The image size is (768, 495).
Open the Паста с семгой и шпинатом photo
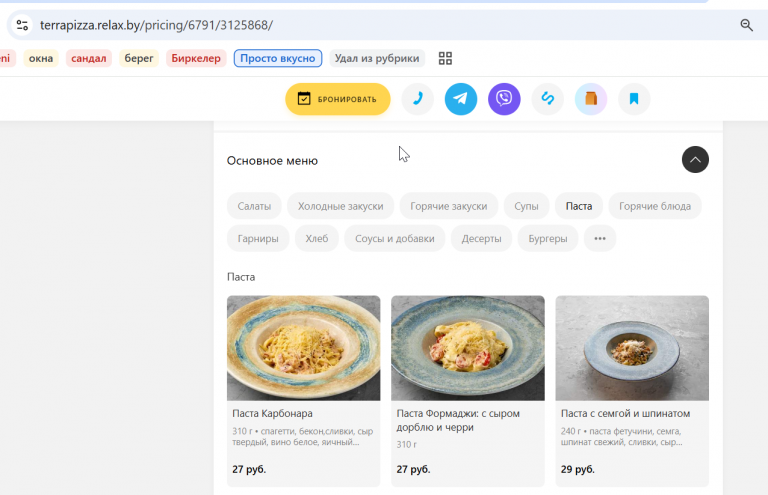(632, 348)
